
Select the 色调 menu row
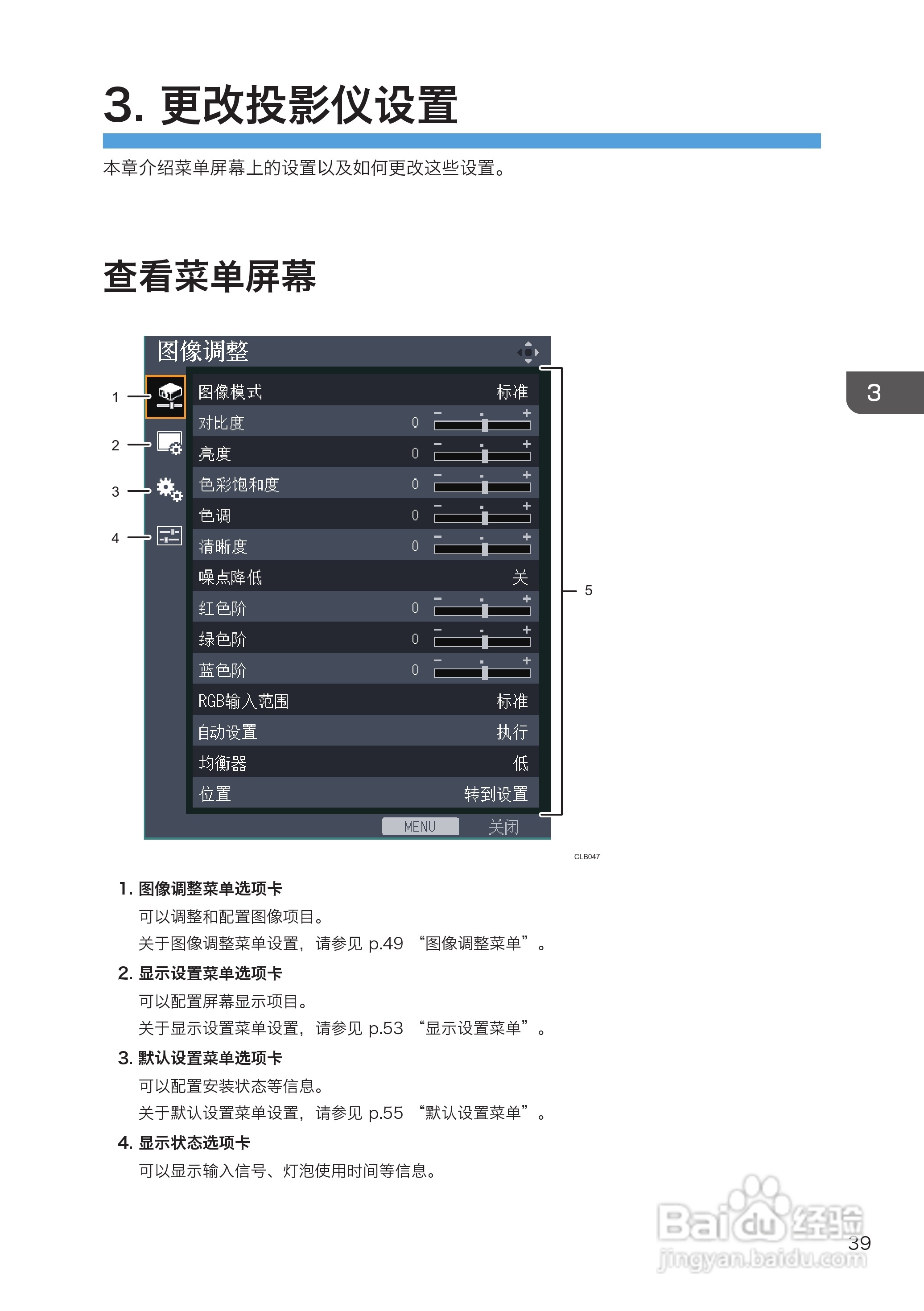pyautogui.click(x=215, y=515)
